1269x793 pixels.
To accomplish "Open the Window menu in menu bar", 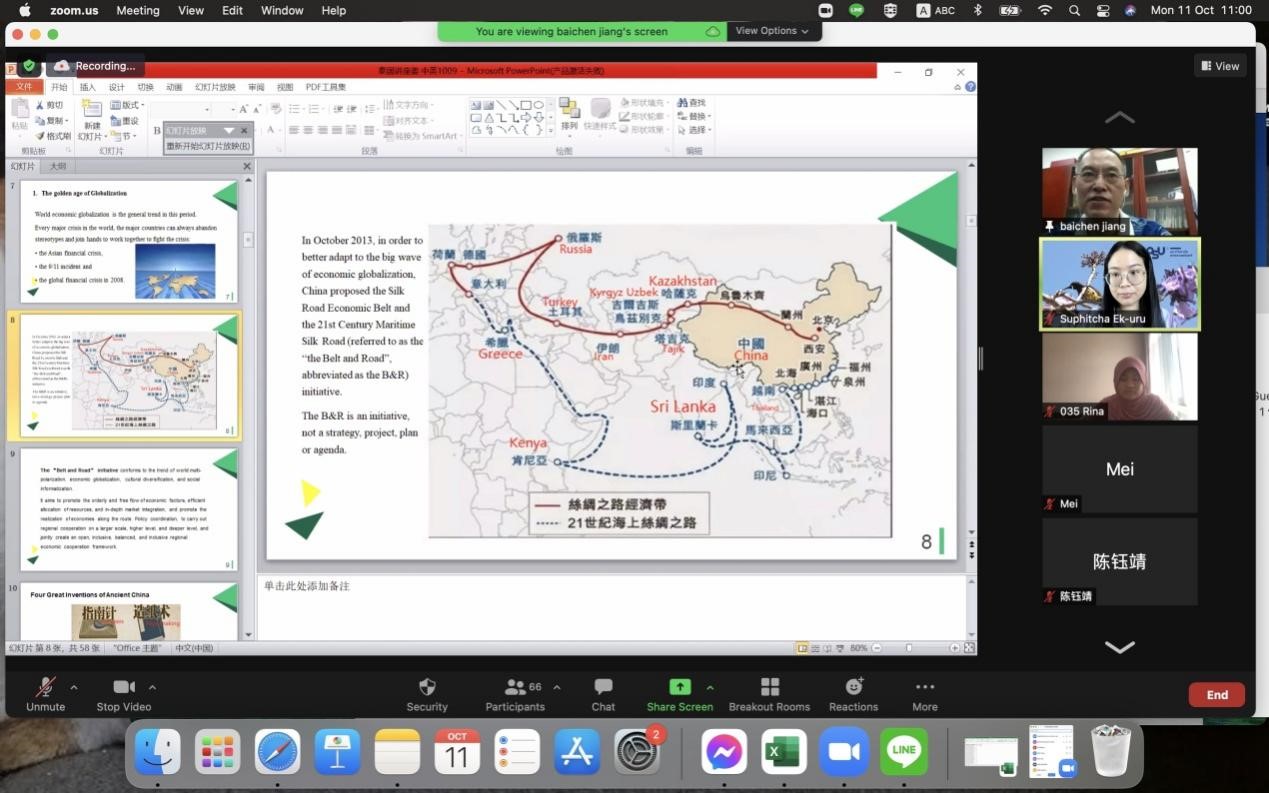I will [x=282, y=10].
